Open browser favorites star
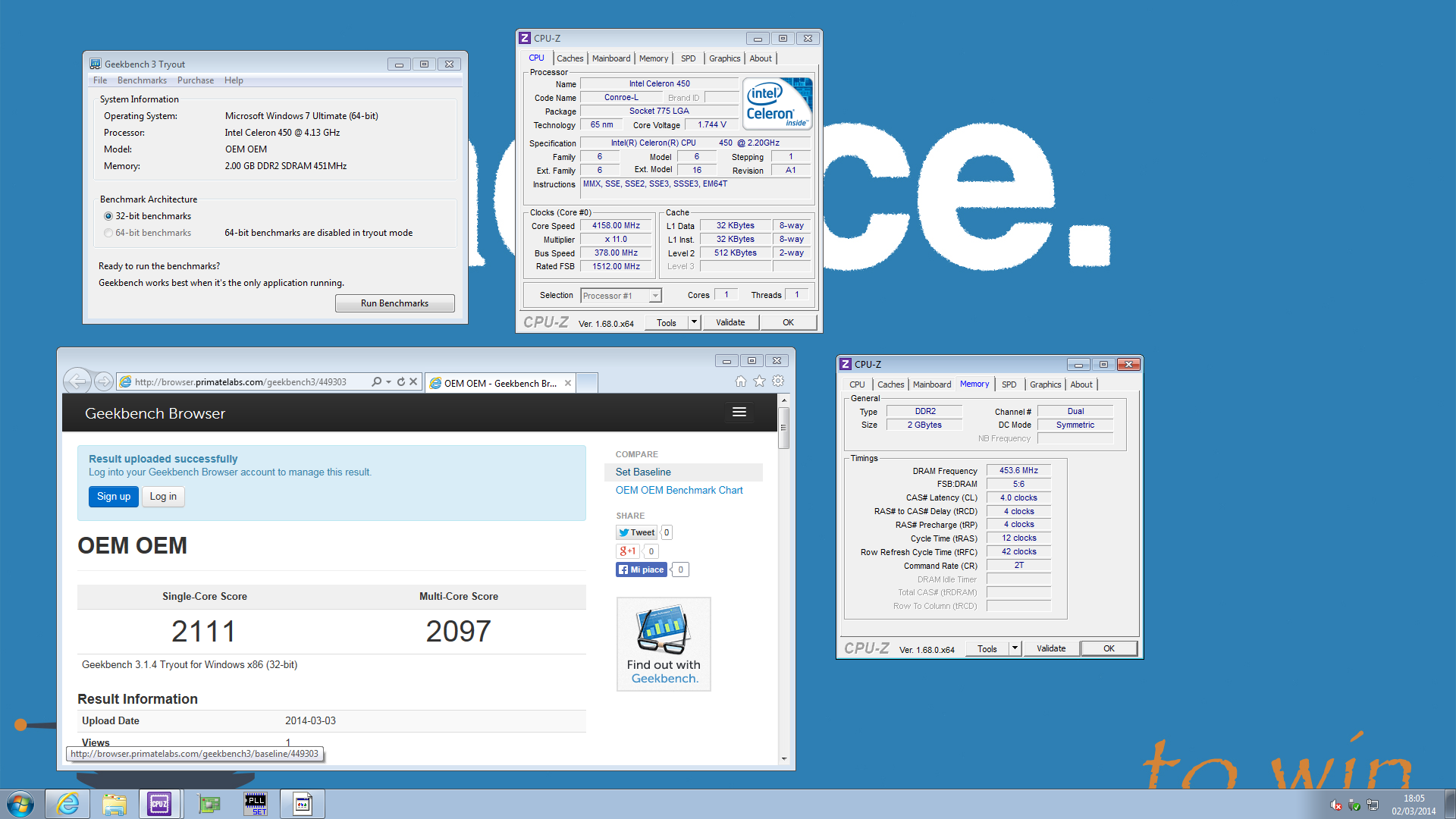This screenshot has width=1456, height=819. (x=759, y=381)
